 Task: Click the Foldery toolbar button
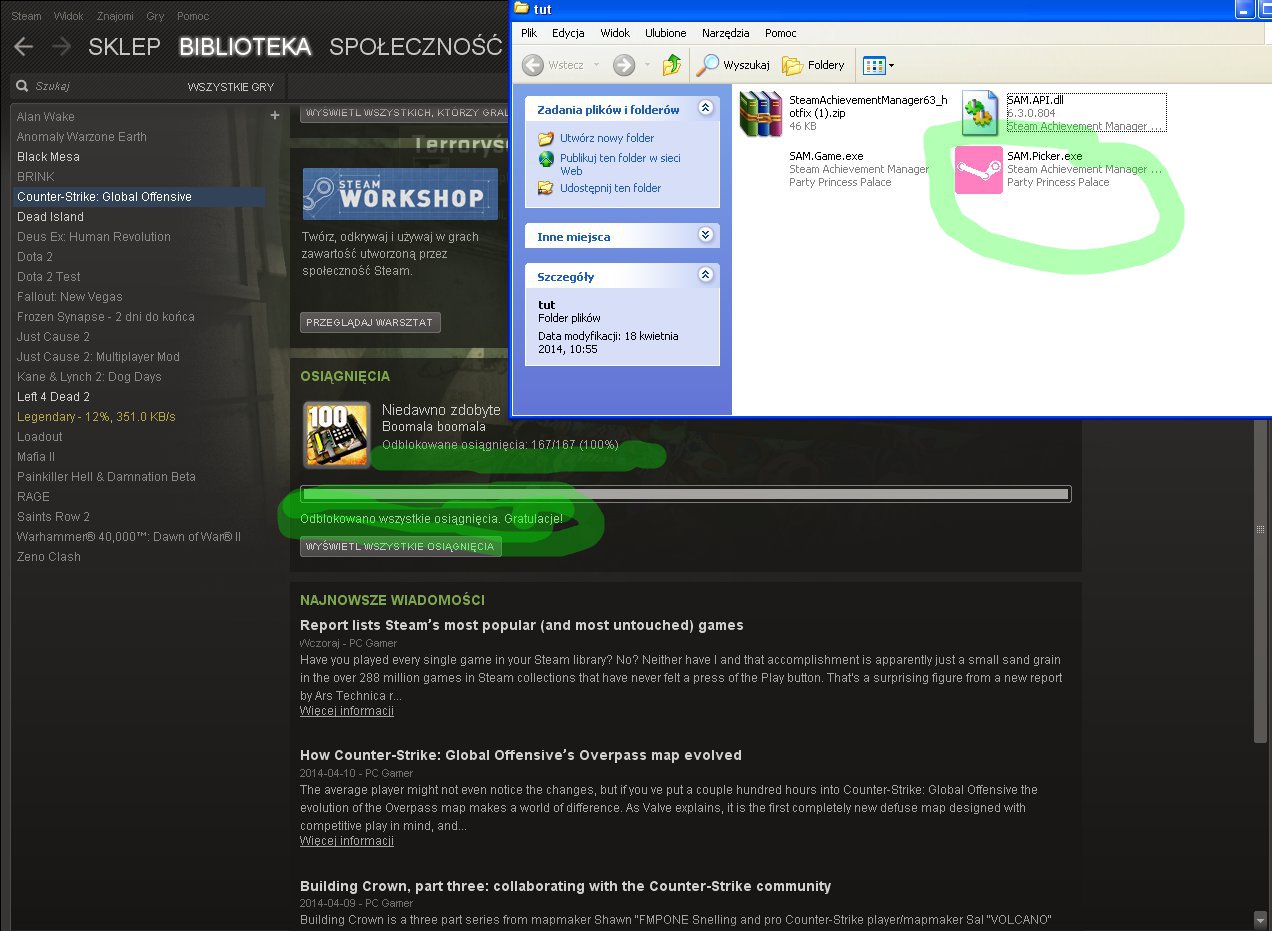point(814,65)
